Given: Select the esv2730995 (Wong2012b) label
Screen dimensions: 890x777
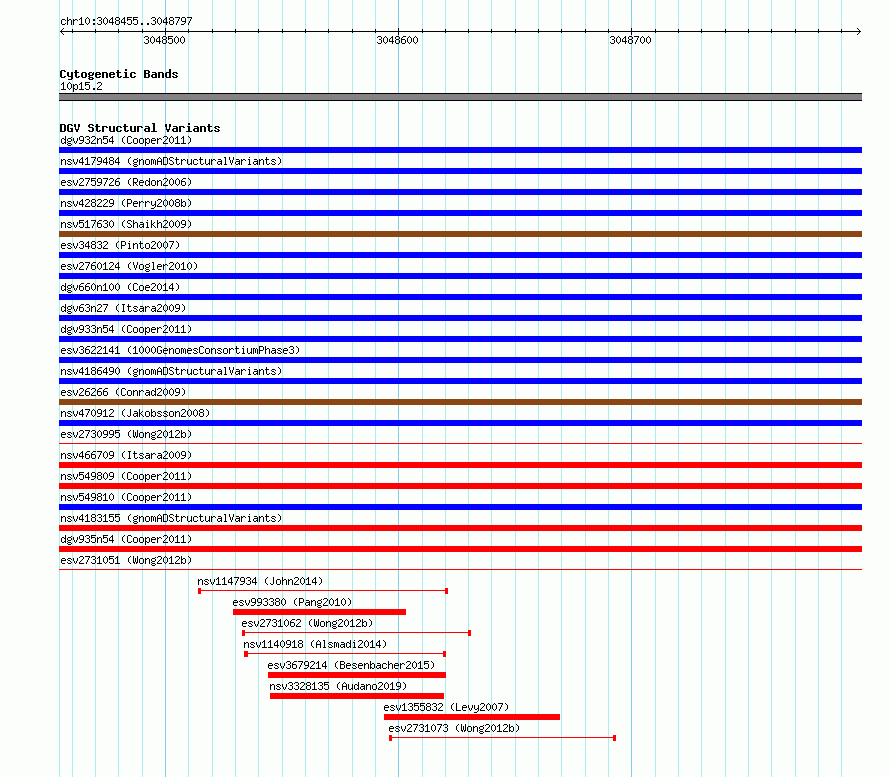Looking at the screenshot, I should (126, 434).
